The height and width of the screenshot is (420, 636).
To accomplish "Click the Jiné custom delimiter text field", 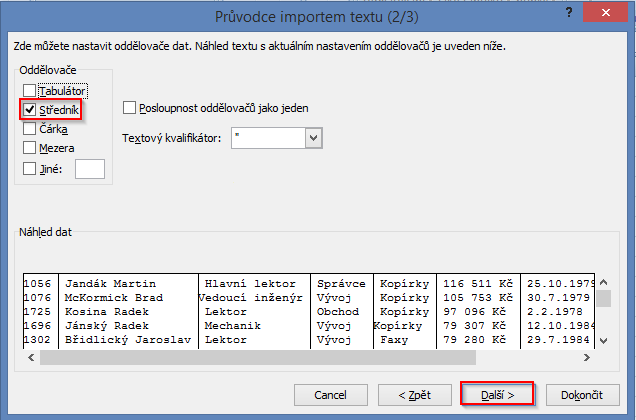I will [x=90, y=169].
